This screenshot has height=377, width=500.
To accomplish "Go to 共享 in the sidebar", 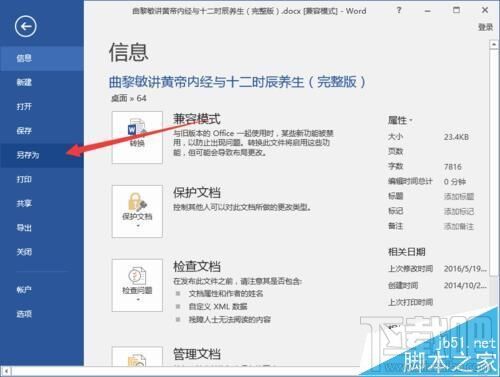I will 42,203.
